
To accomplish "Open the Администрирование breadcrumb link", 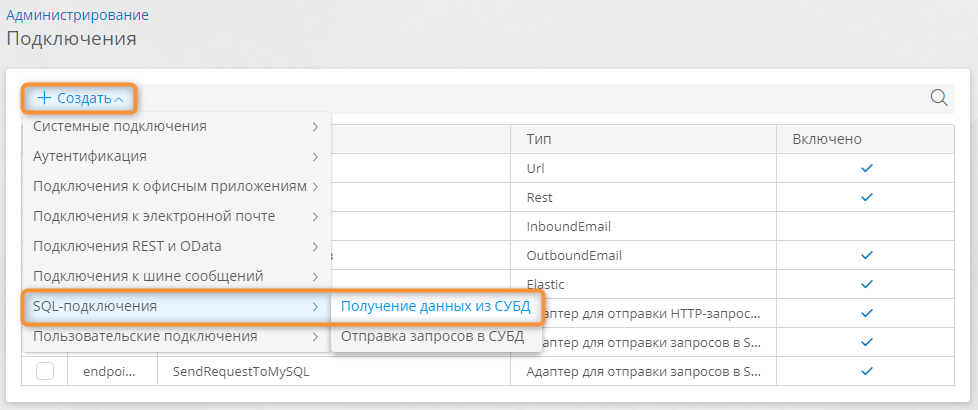I will 77,15.
